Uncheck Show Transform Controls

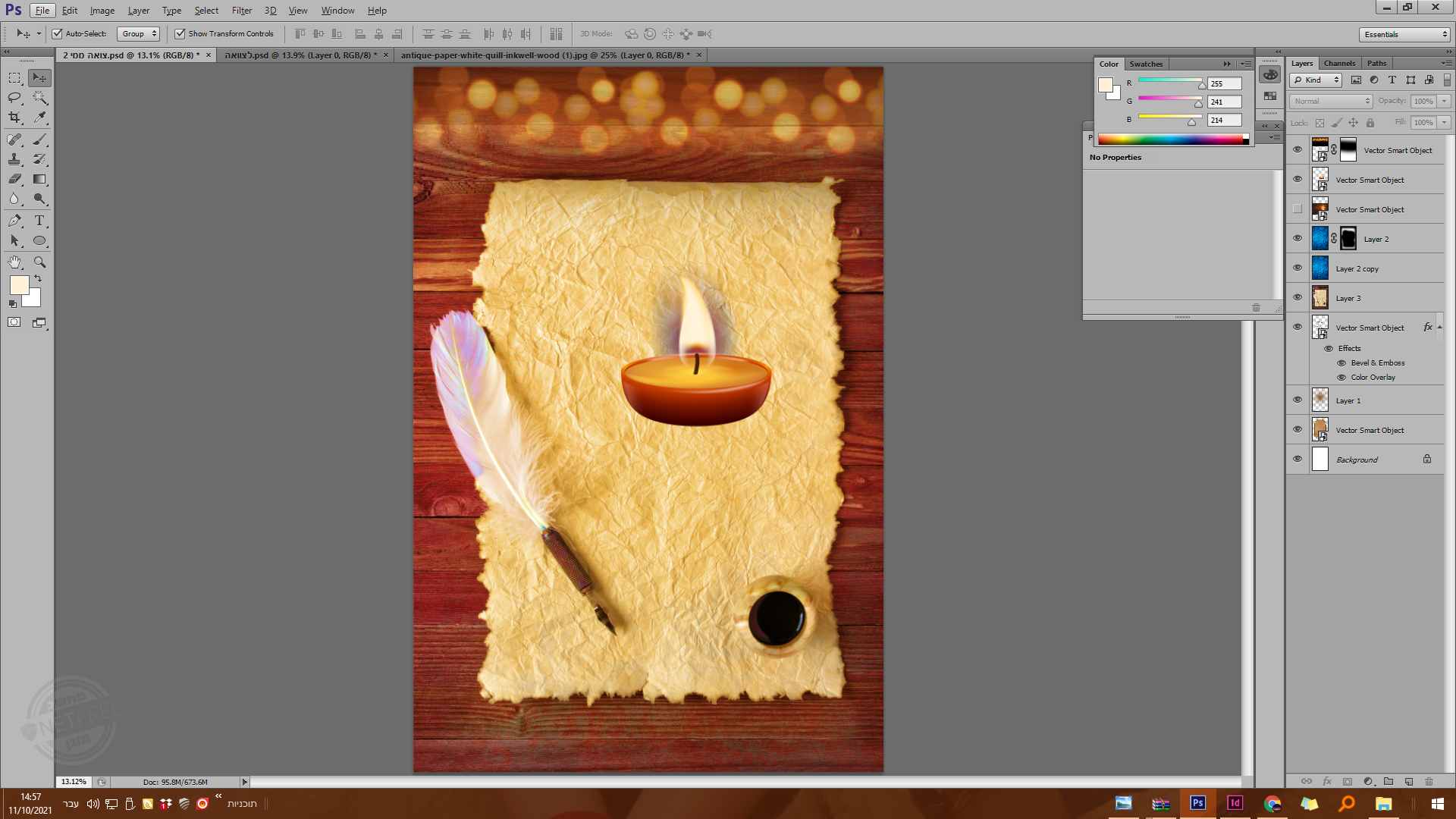coord(180,33)
